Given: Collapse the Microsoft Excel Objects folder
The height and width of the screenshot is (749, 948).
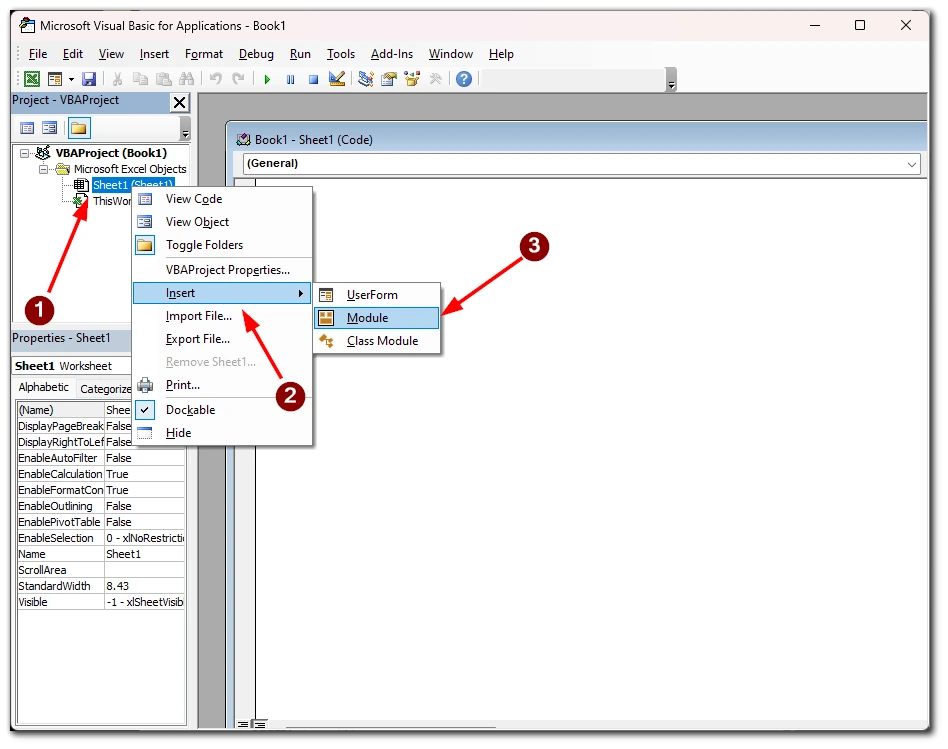Looking at the screenshot, I should [x=43, y=169].
